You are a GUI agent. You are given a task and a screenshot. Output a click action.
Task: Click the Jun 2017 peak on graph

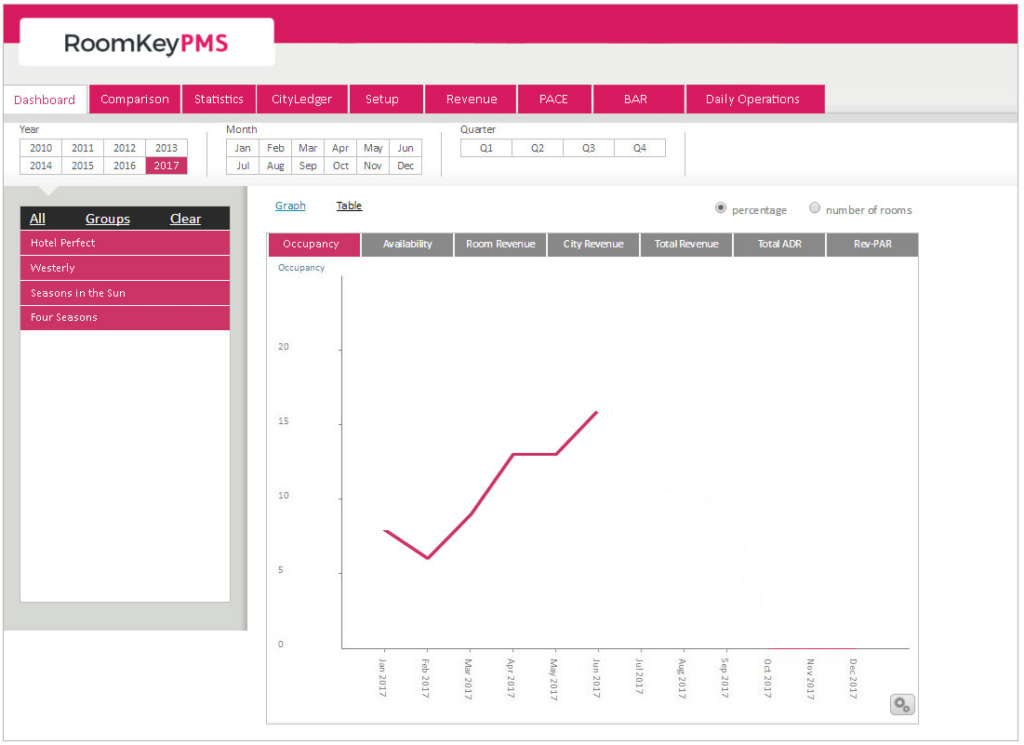[597, 412]
